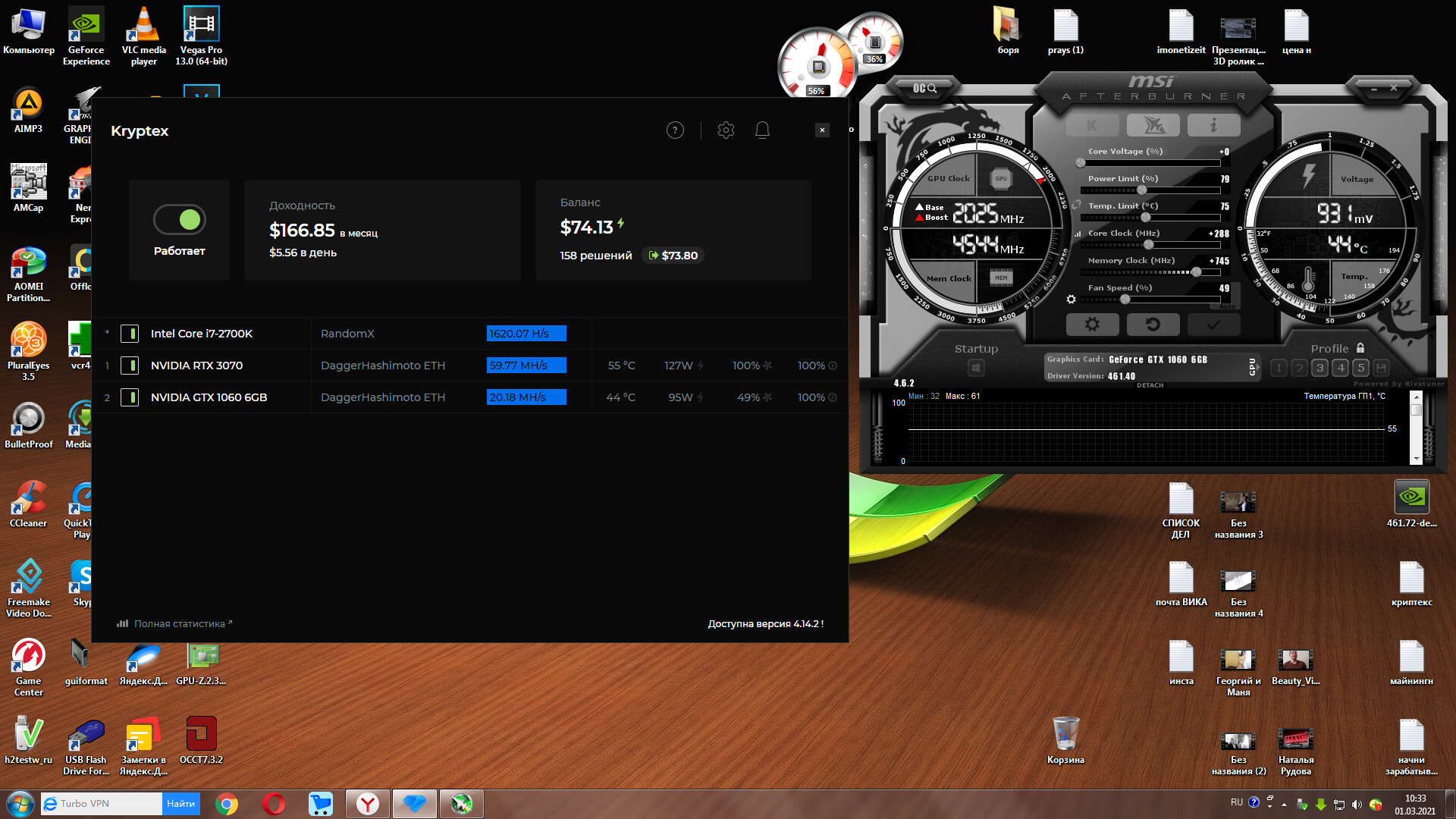Click Доступна версия 4.14.2 update notice
The height and width of the screenshot is (819, 1456).
pos(765,623)
